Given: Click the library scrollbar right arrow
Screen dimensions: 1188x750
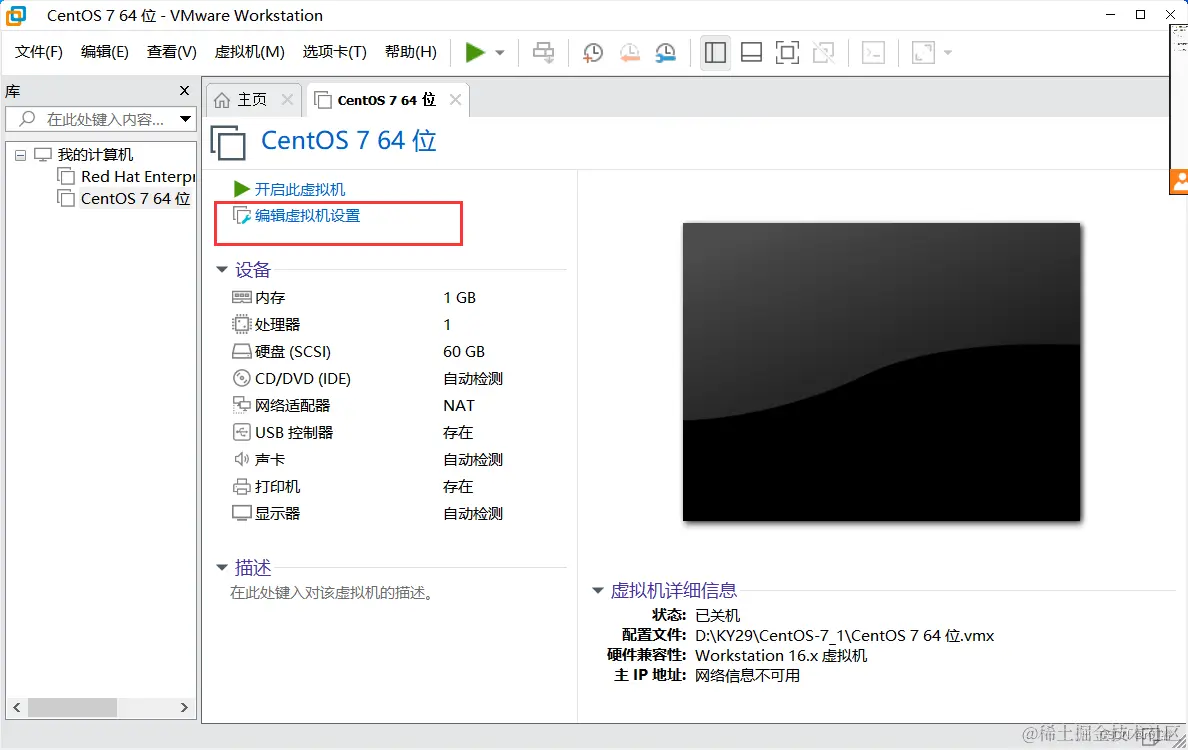Looking at the screenshot, I should pos(184,708).
